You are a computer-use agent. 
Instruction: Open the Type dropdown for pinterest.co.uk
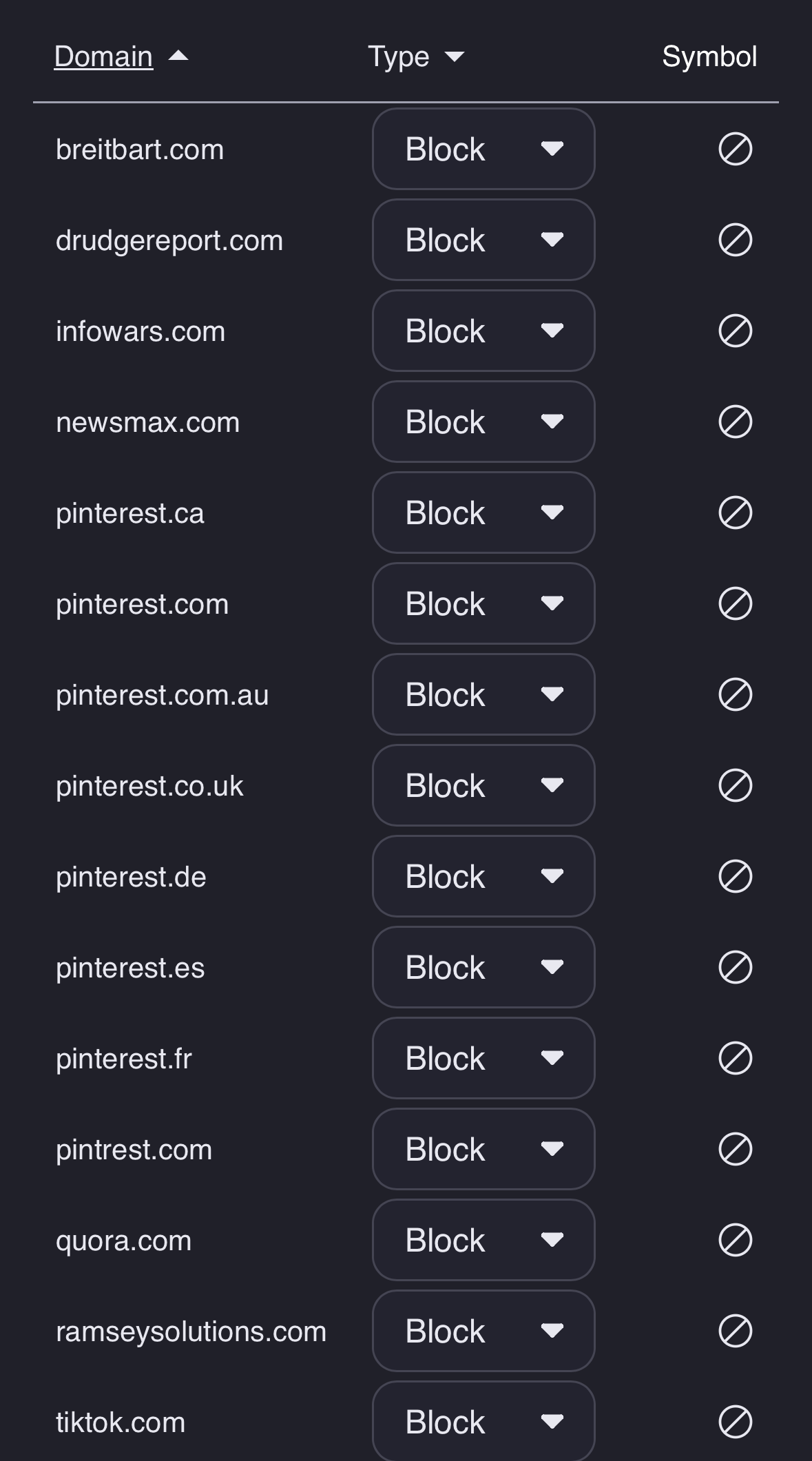click(x=483, y=786)
